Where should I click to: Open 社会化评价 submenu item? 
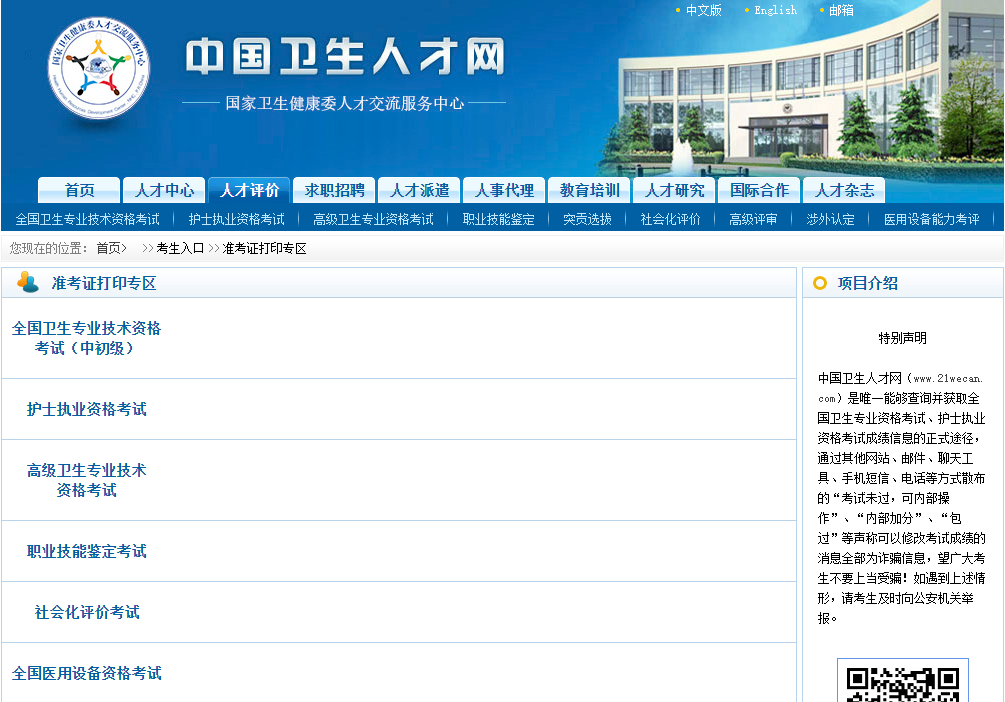670,219
